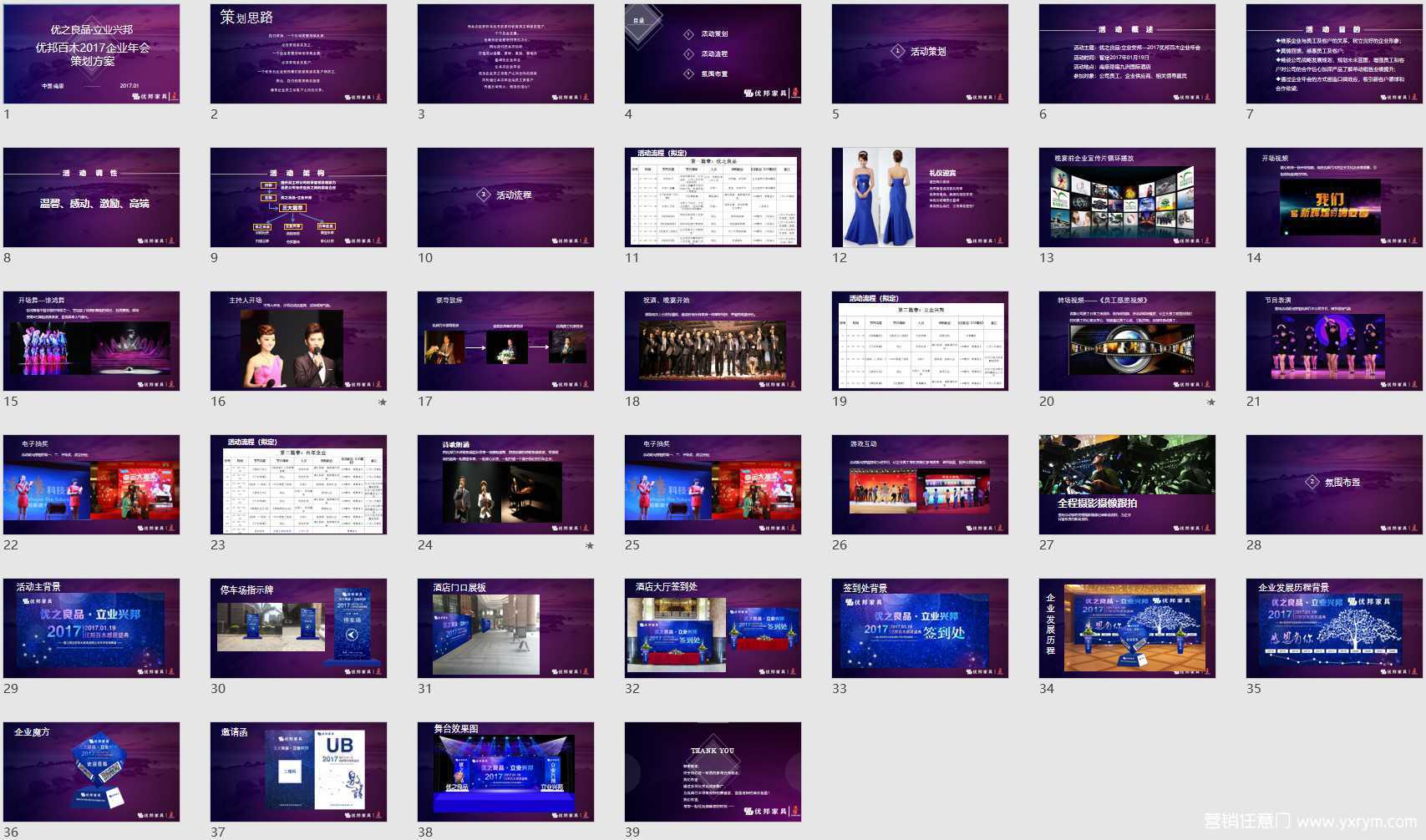The height and width of the screenshot is (840, 1426).
Task: Click the slide number label 14
Action: [x=1254, y=258]
